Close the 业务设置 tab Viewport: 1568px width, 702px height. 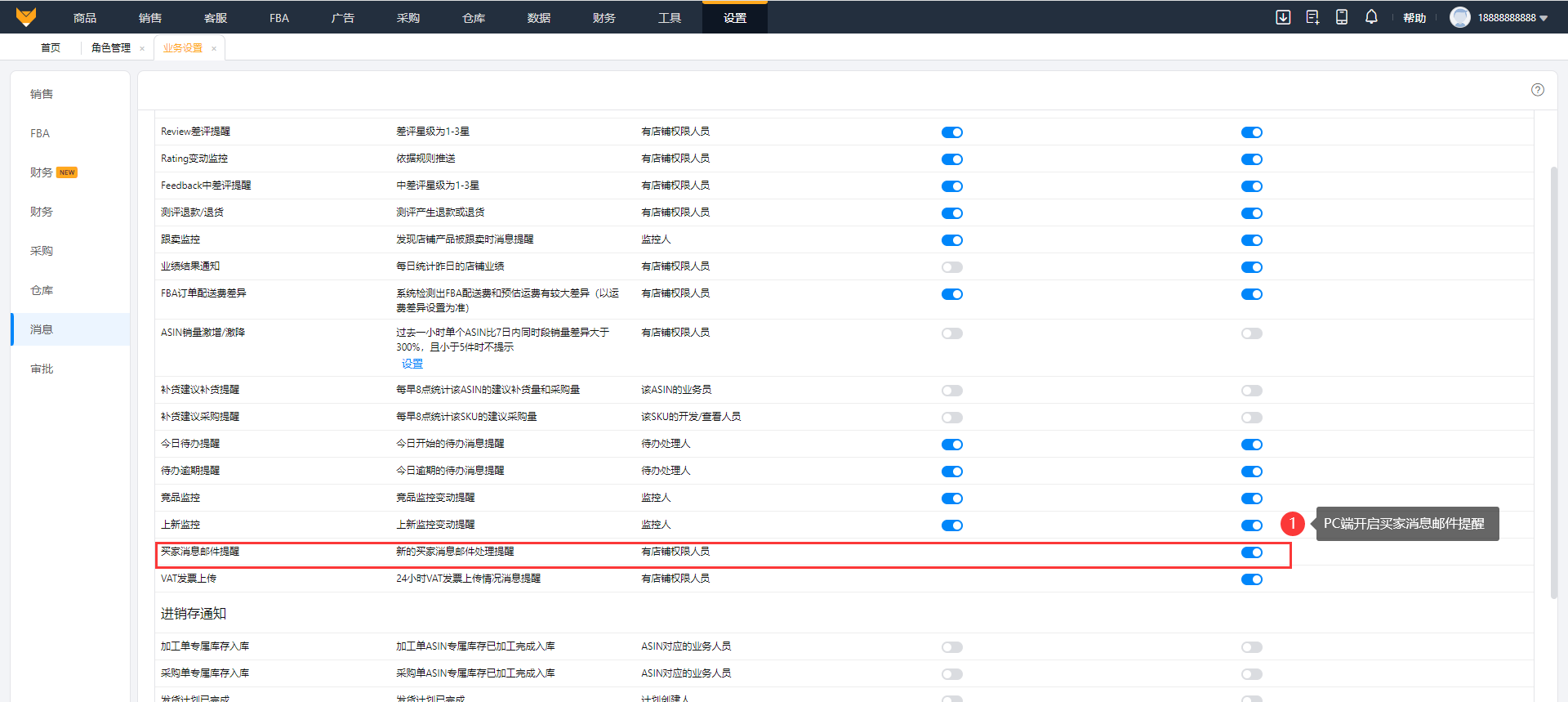point(214,49)
